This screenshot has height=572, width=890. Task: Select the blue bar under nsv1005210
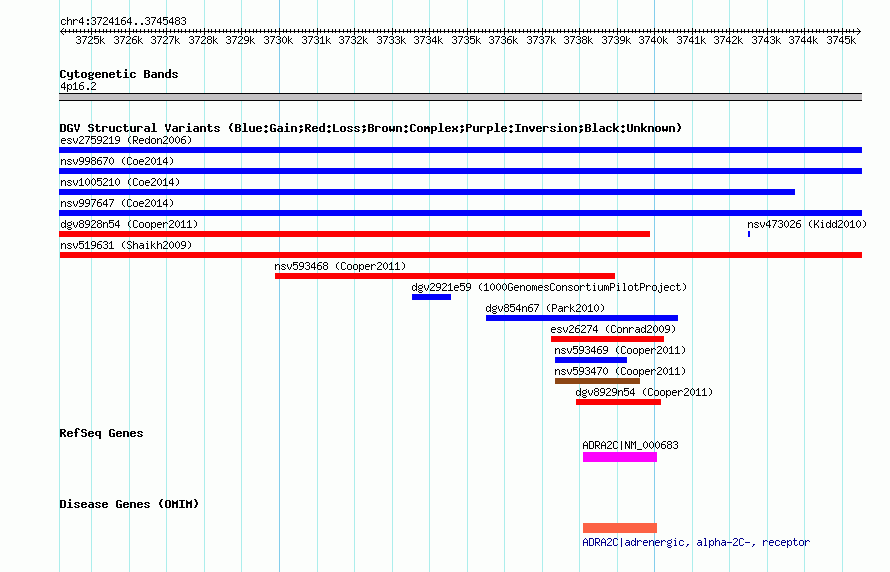[x=427, y=192]
